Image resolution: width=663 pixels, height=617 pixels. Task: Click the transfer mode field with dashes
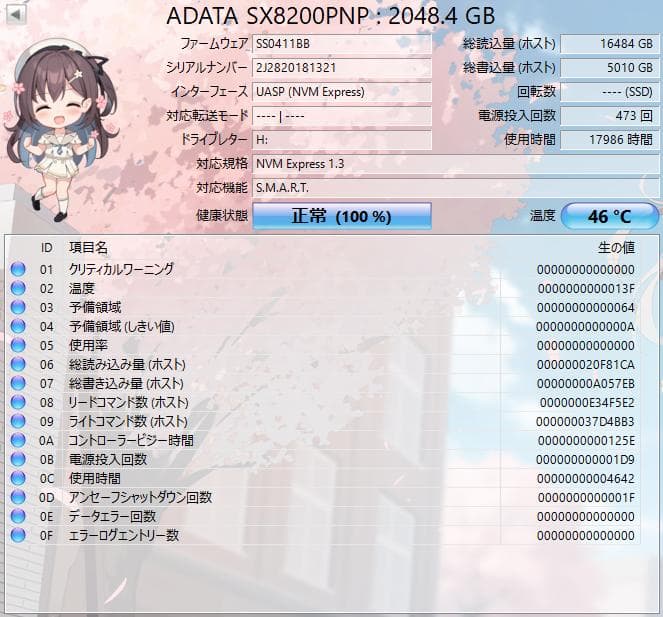coord(342,116)
